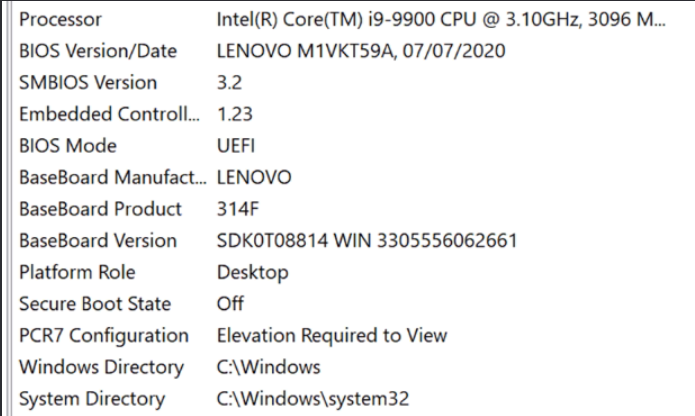The width and height of the screenshot is (695, 416).
Task: Select the Platform Role row label
Action: [77, 272]
